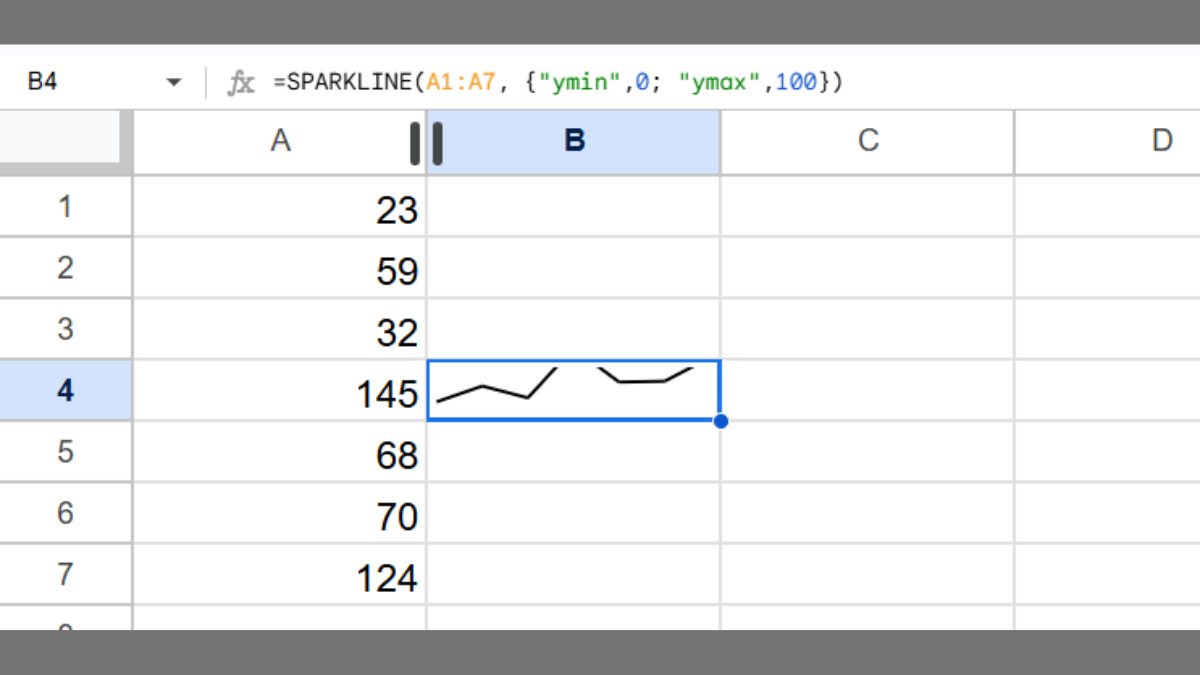Select row 6 header
Viewport: 1200px width, 675px height.
[x=65, y=513]
